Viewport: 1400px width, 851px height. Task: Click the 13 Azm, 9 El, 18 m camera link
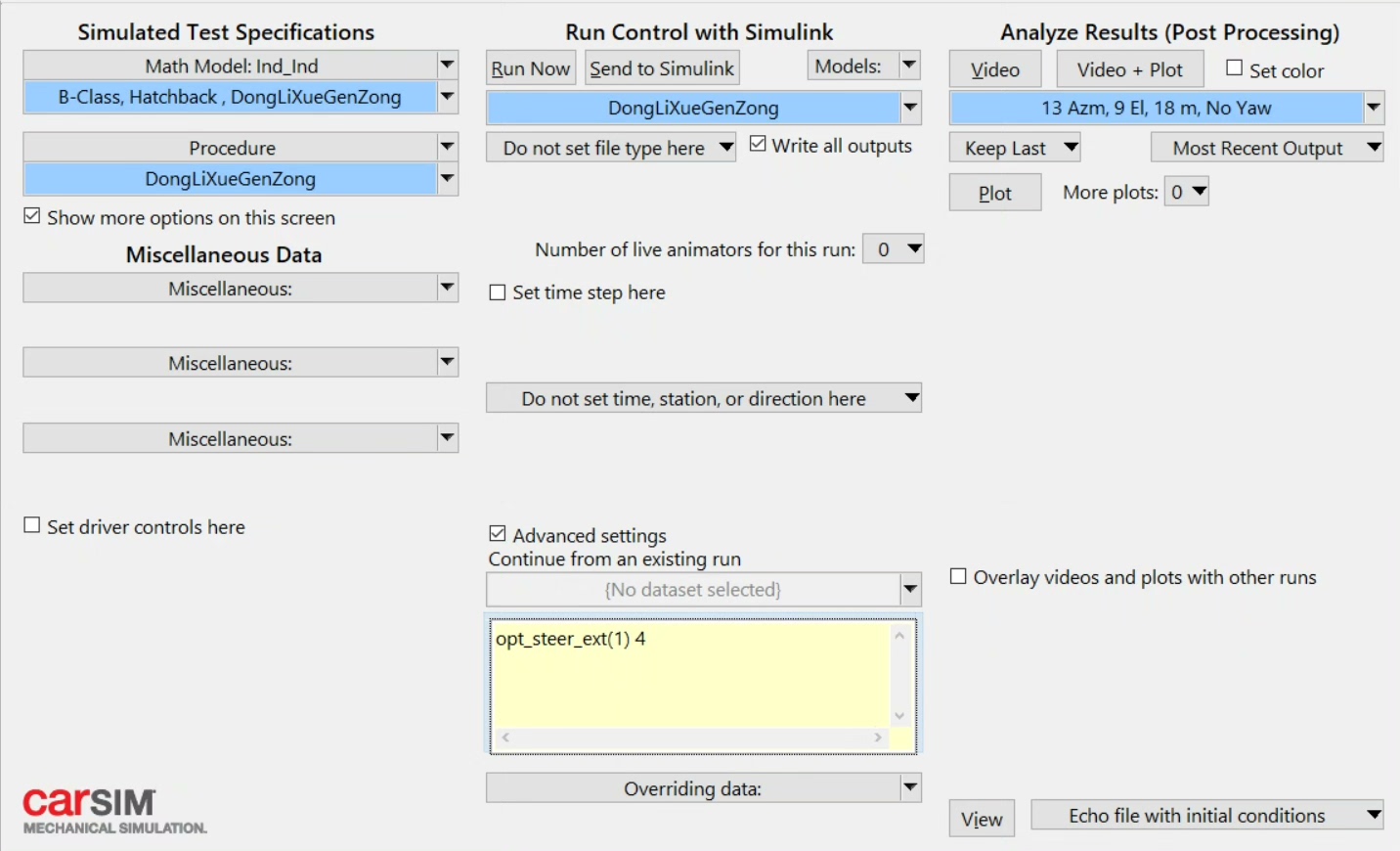[1157, 108]
